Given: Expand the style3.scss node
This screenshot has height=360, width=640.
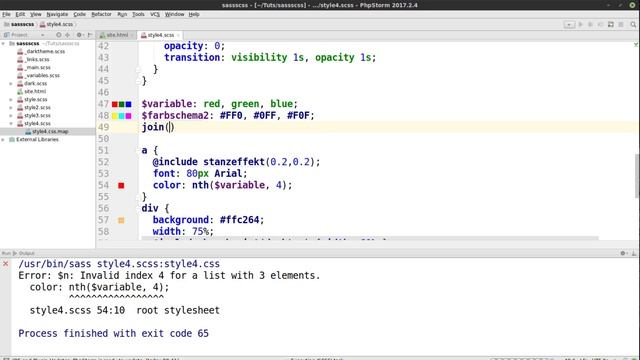Looking at the screenshot, I should [11, 116].
